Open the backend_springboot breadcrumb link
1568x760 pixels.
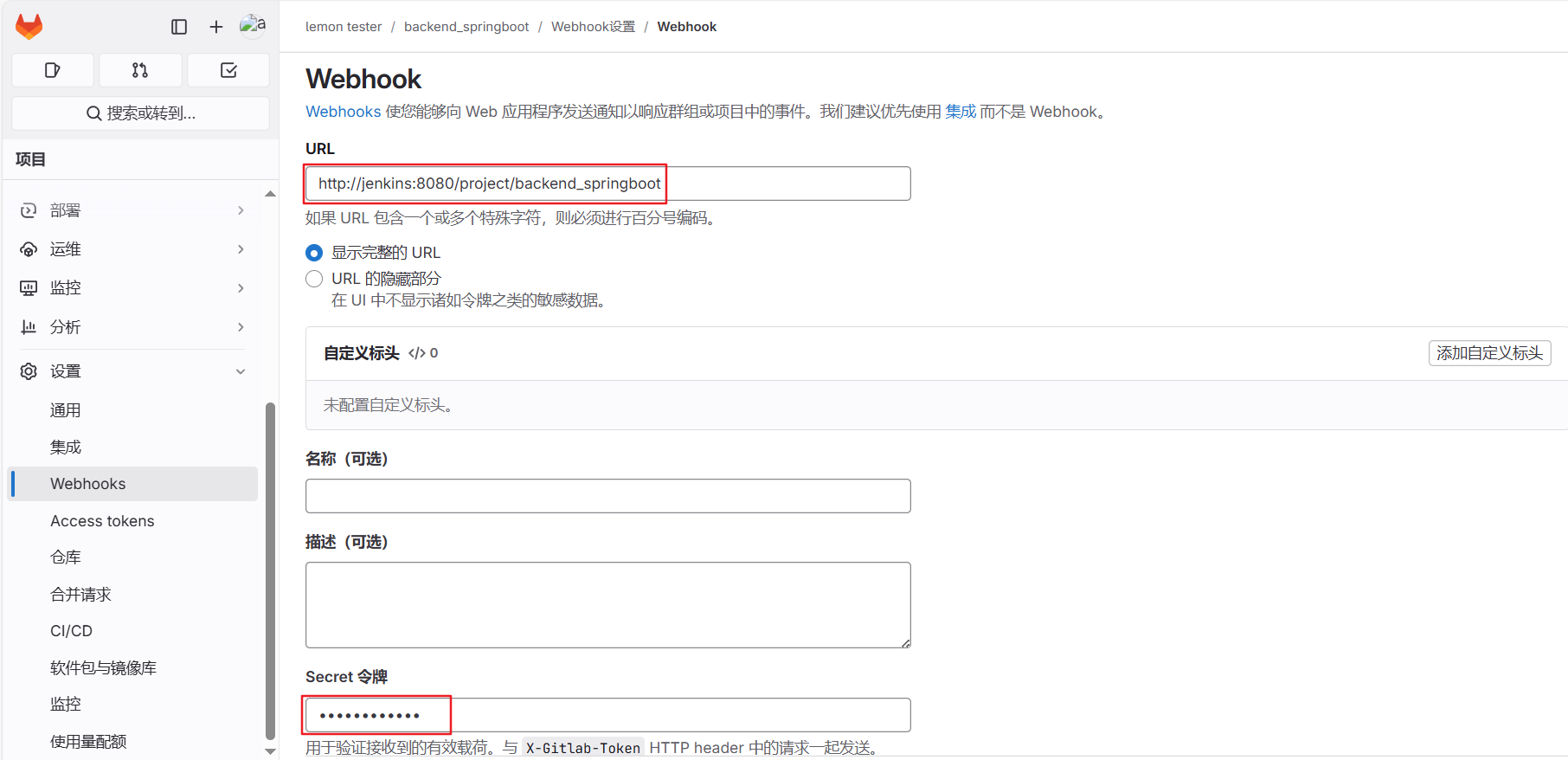point(466,27)
